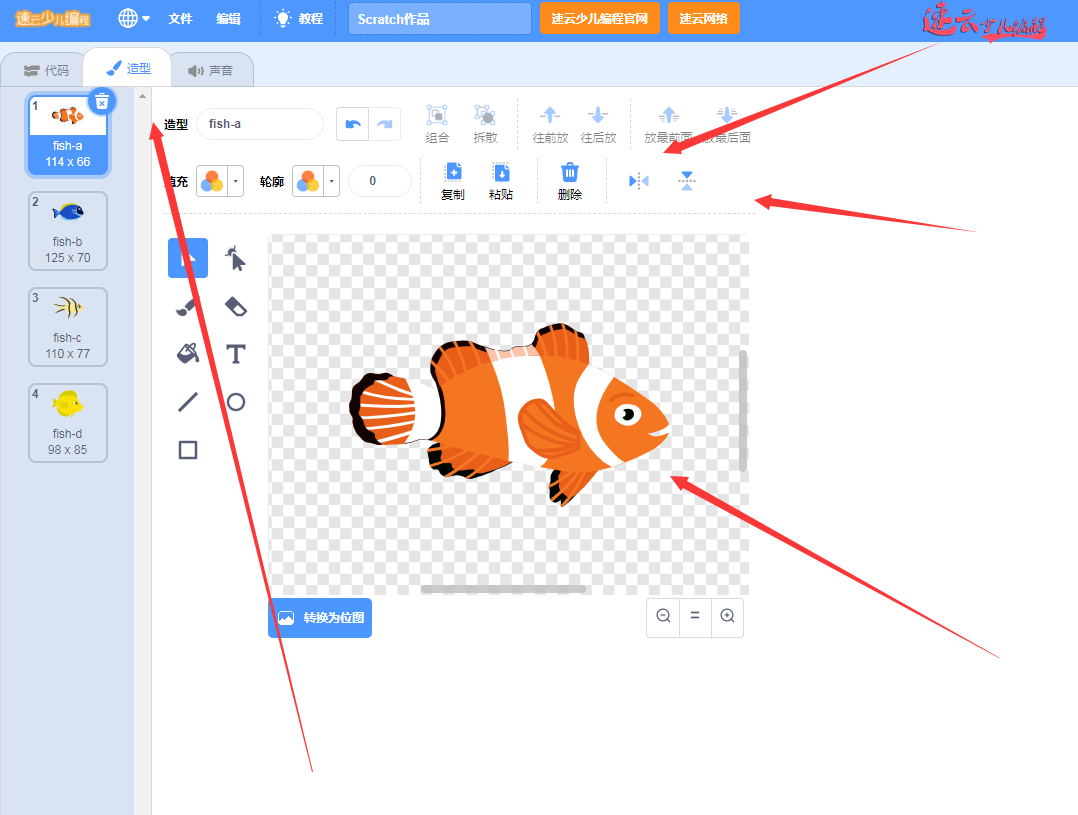
Task: Open the 速云少儿编程官网 link
Action: click(599, 18)
